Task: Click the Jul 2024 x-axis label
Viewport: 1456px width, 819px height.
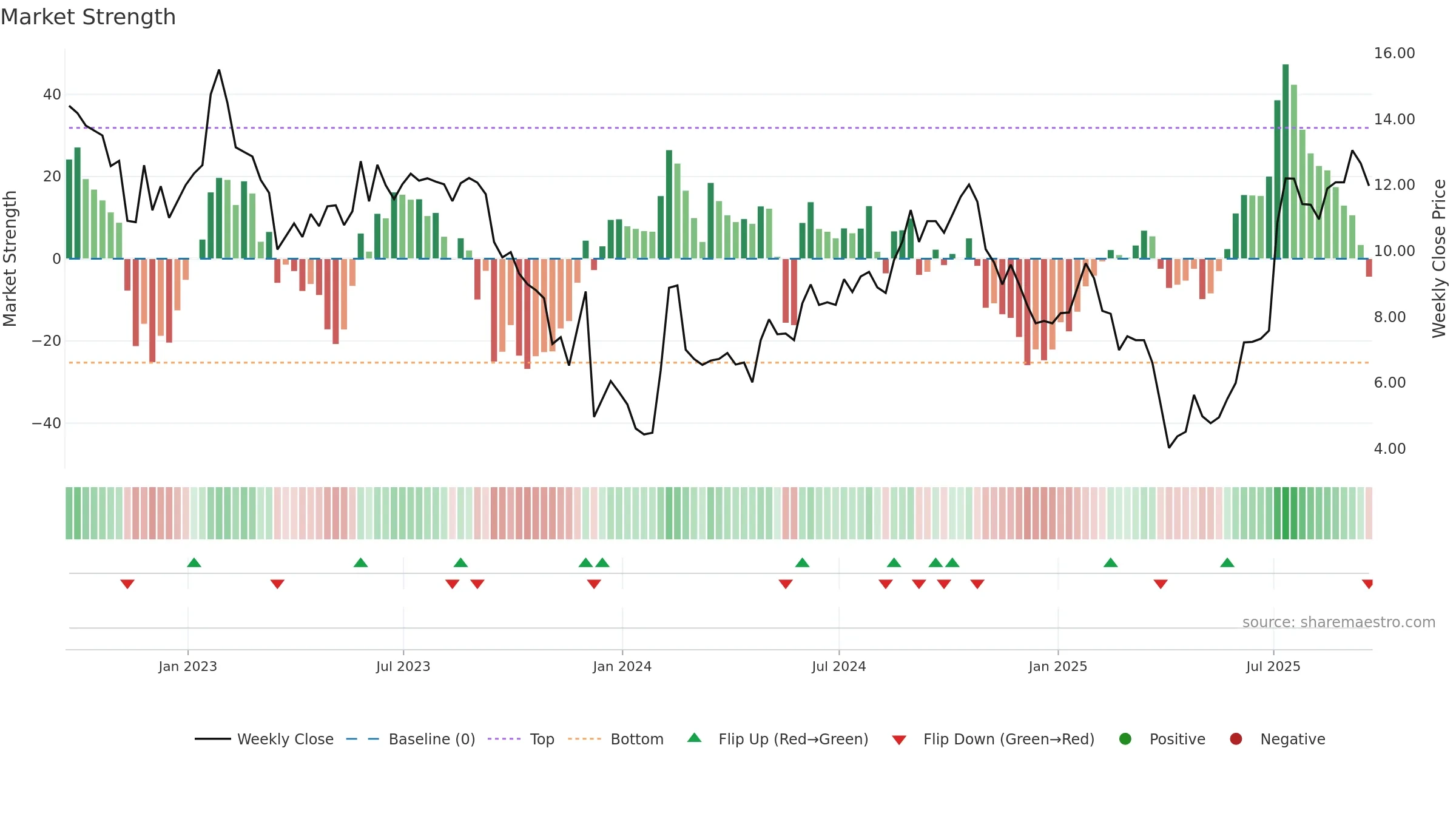Action: click(x=839, y=667)
